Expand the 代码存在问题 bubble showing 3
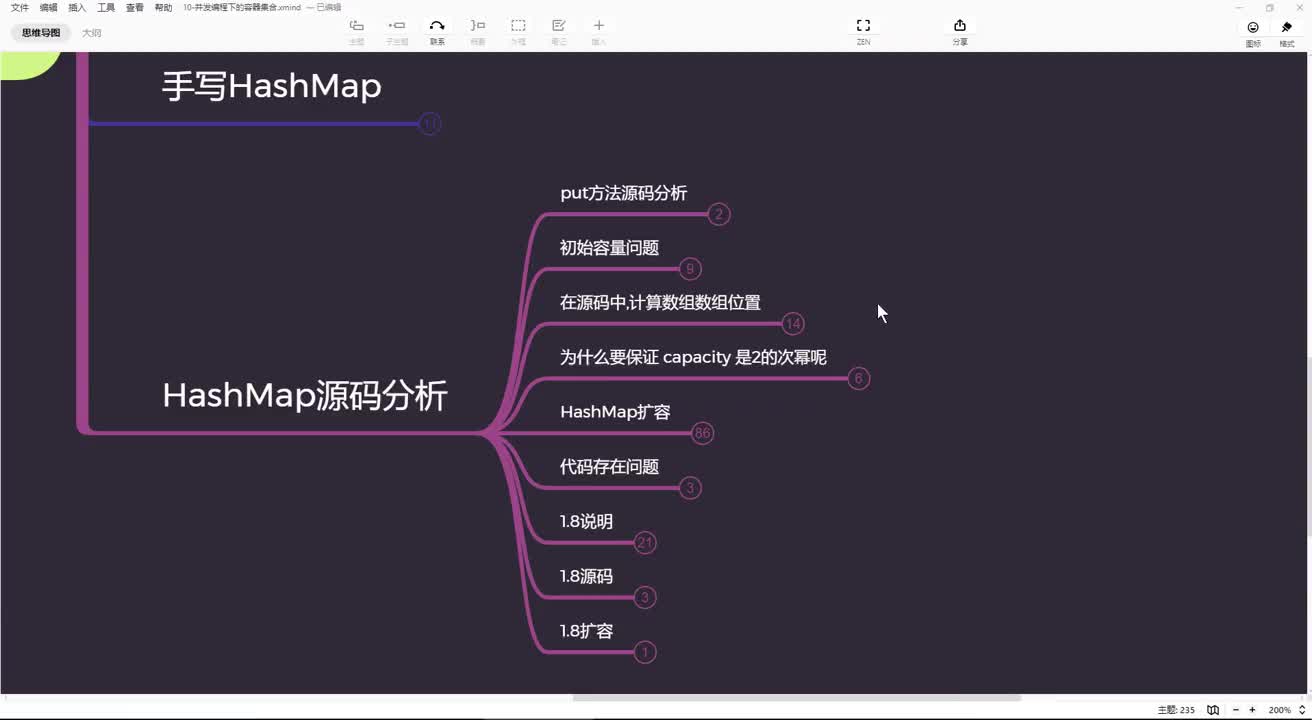1312x720 pixels. tap(690, 488)
